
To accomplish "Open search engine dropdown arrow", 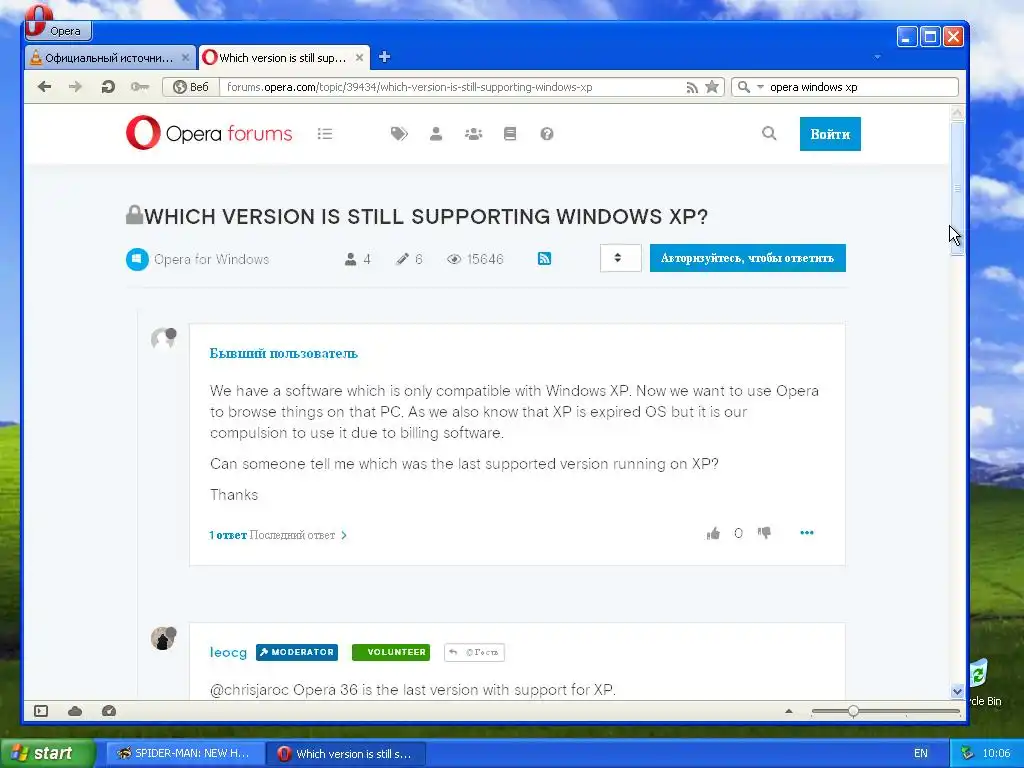I will 760,87.
